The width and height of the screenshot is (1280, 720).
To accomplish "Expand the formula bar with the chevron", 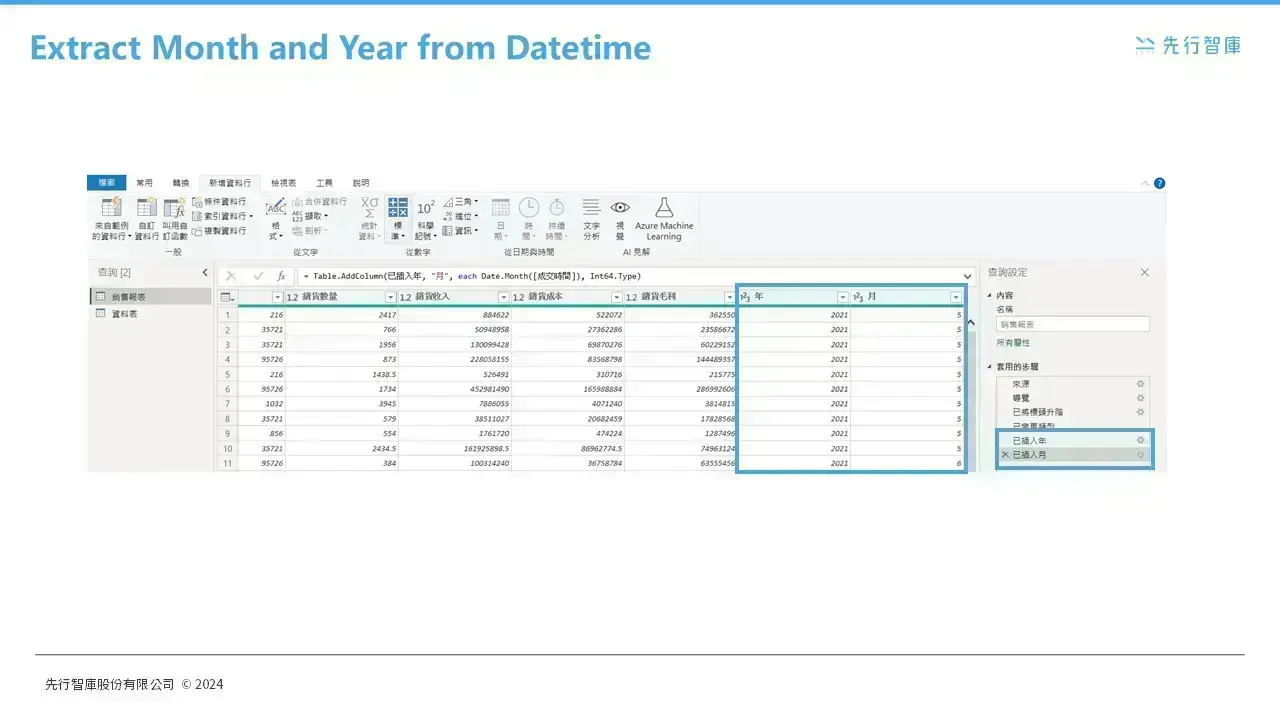I will (x=967, y=276).
